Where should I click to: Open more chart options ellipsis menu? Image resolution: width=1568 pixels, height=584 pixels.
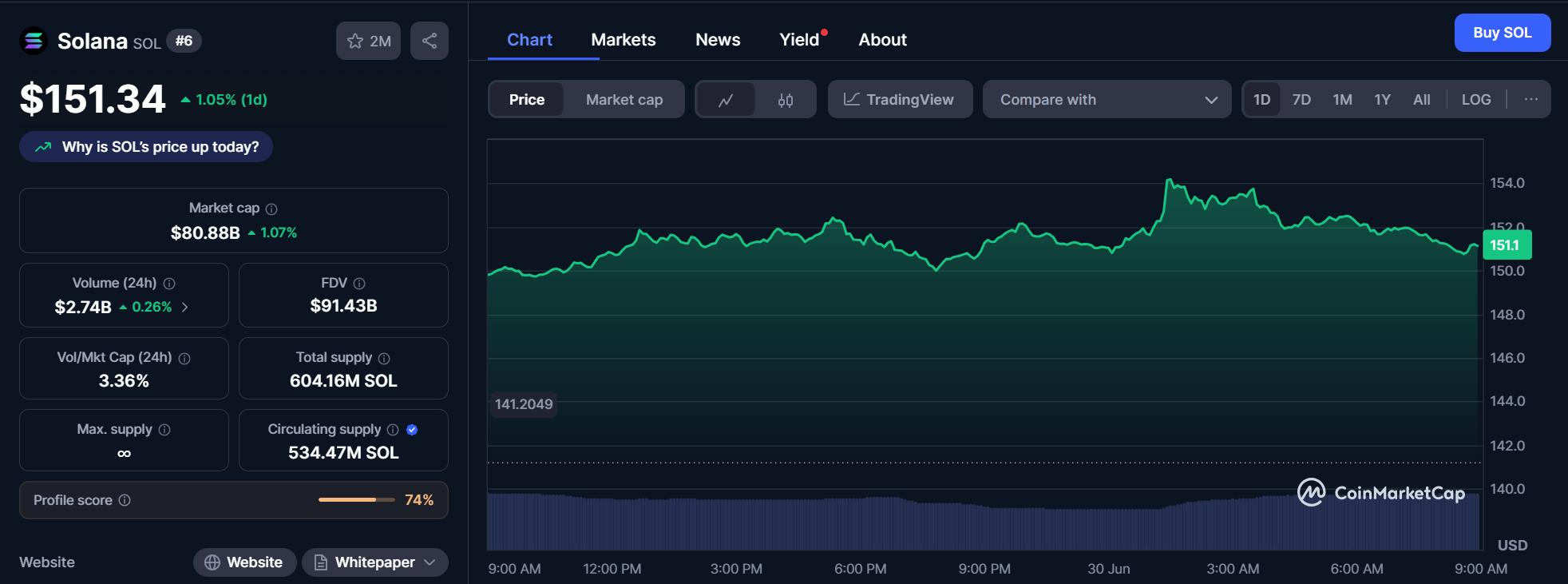pos(1530,99)
